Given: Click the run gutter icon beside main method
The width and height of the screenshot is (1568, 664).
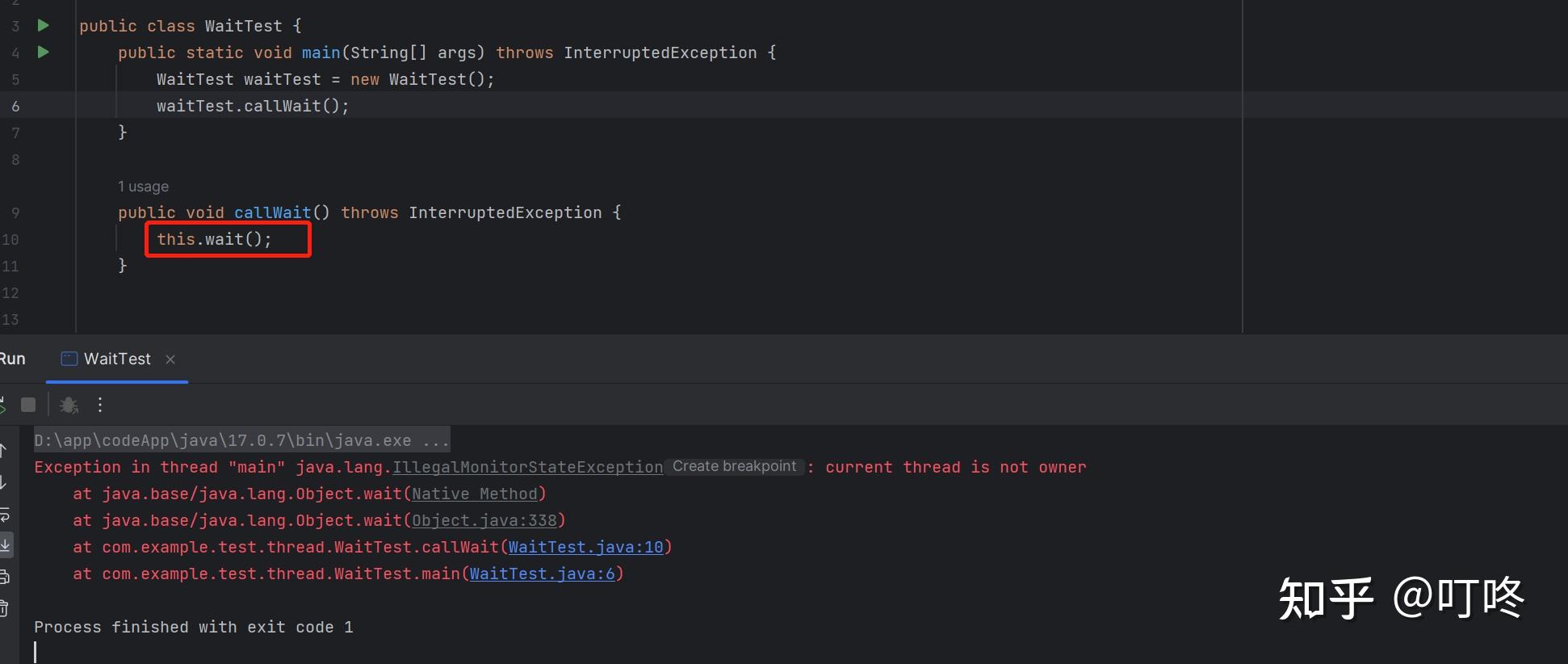Looking at the screenshot, I should tap(44, 53).
